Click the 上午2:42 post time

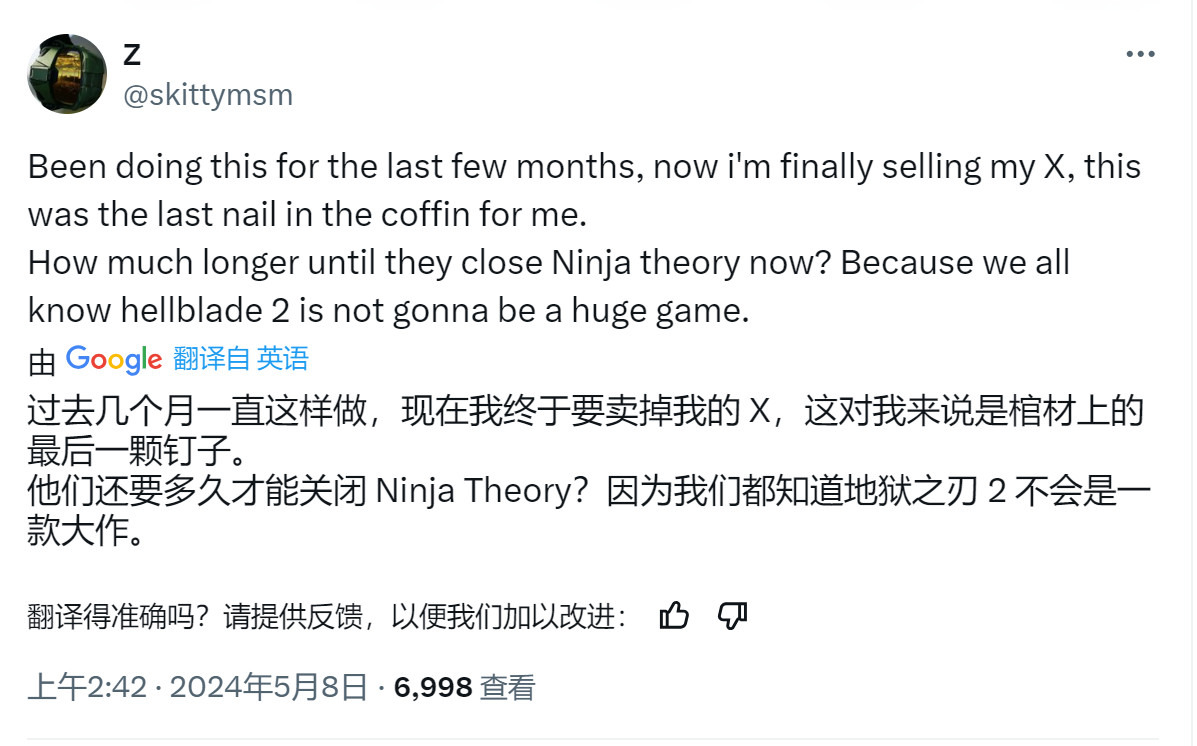point(86,687)
